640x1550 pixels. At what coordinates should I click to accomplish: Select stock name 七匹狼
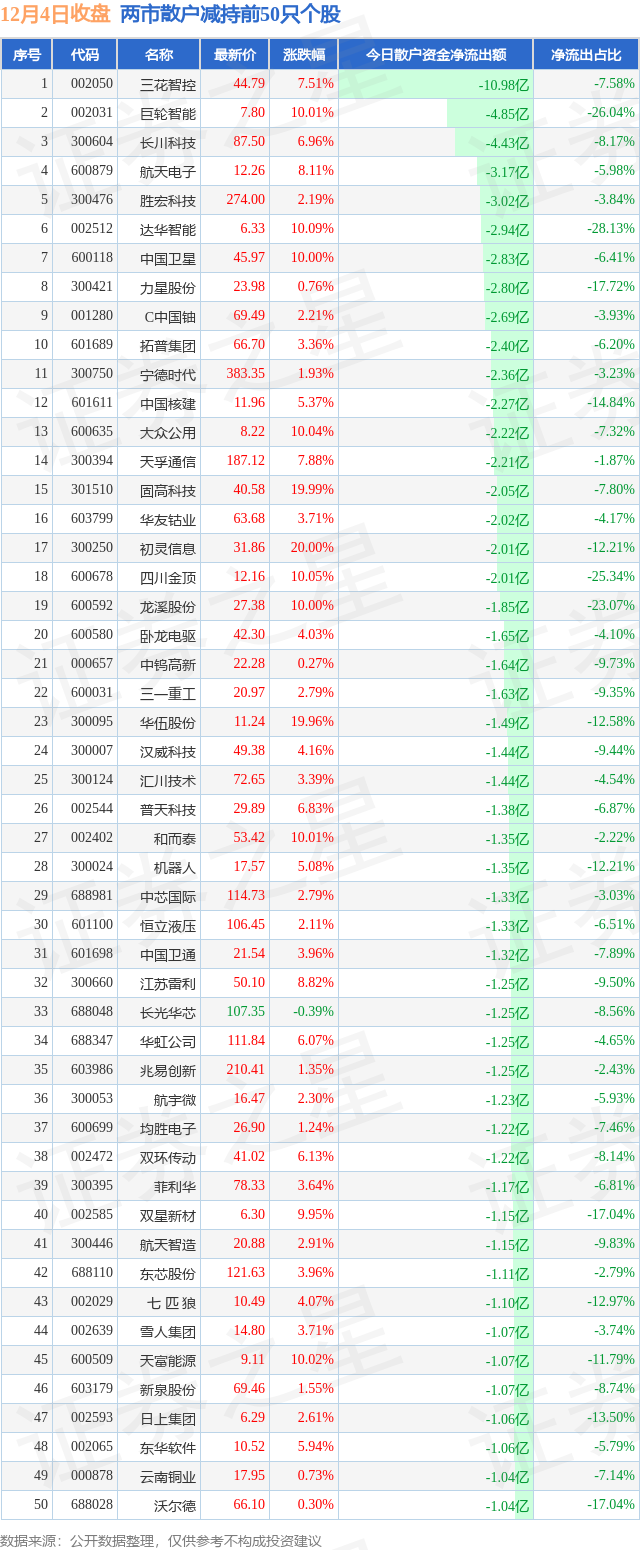172,1302
